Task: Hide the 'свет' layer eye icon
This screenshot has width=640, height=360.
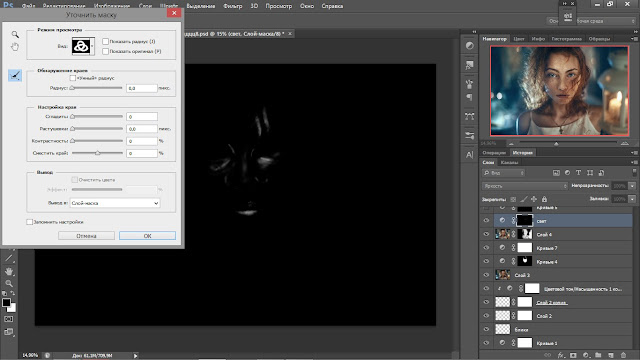Action: tap(486, 220)
